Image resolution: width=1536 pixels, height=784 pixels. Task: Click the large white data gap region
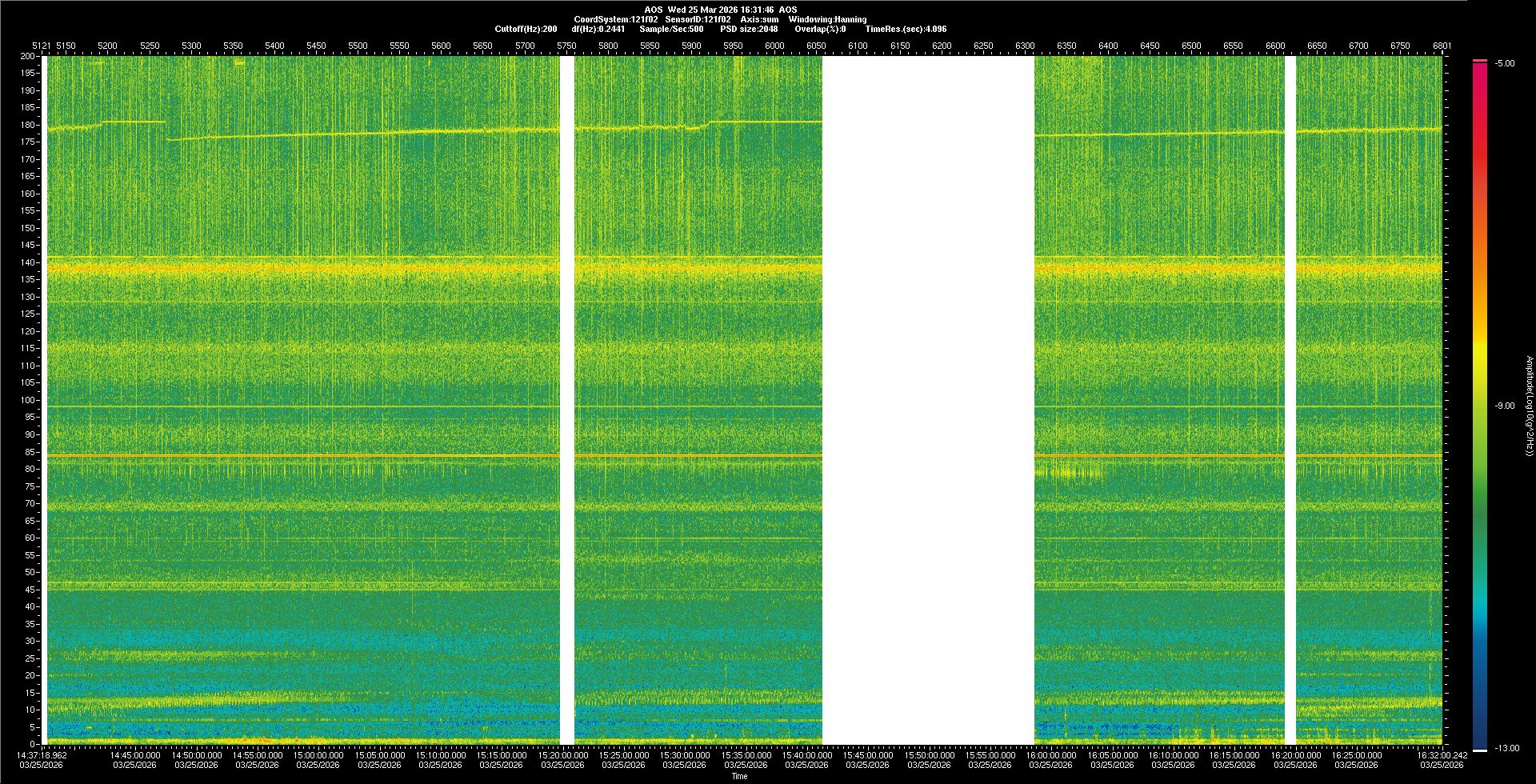point(928,400)
